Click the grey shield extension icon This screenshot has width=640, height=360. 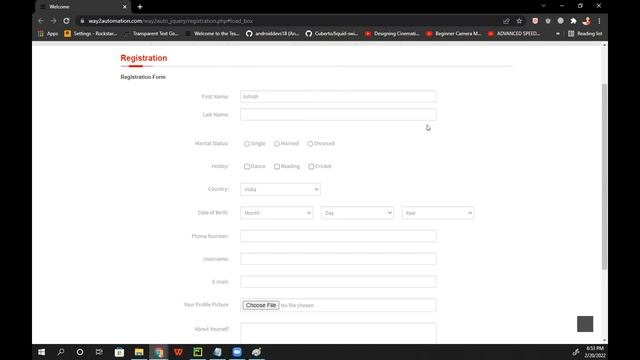(548, 21)
